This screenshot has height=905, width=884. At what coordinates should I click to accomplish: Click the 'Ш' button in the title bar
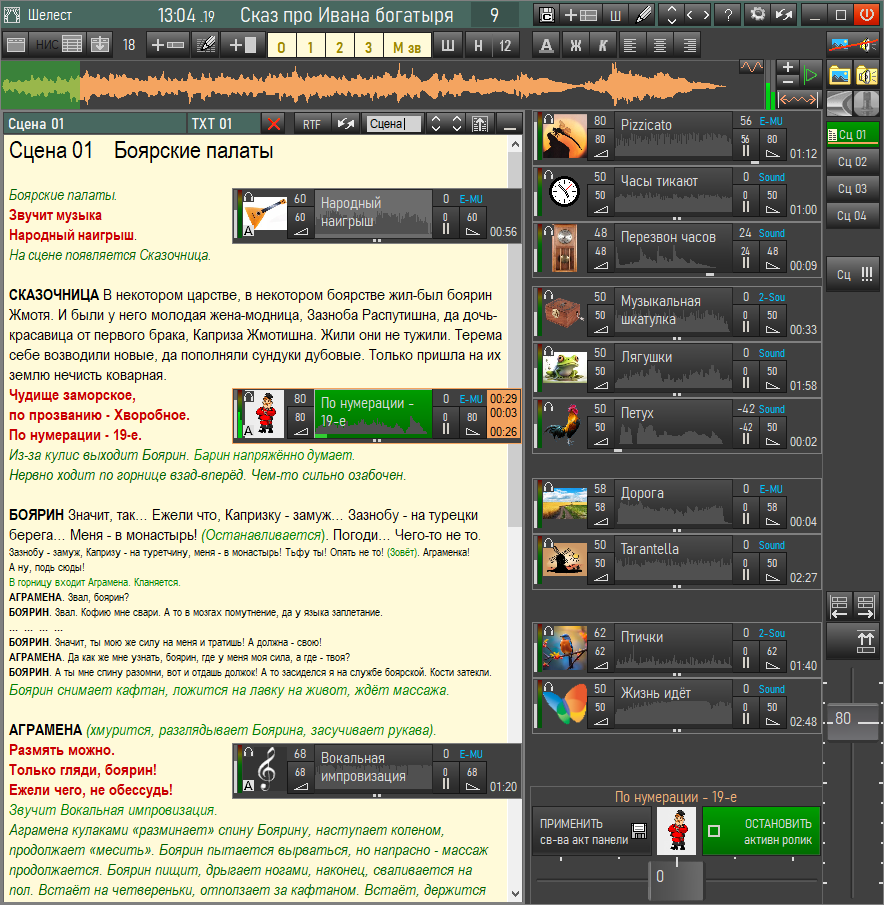pos(616,14)
